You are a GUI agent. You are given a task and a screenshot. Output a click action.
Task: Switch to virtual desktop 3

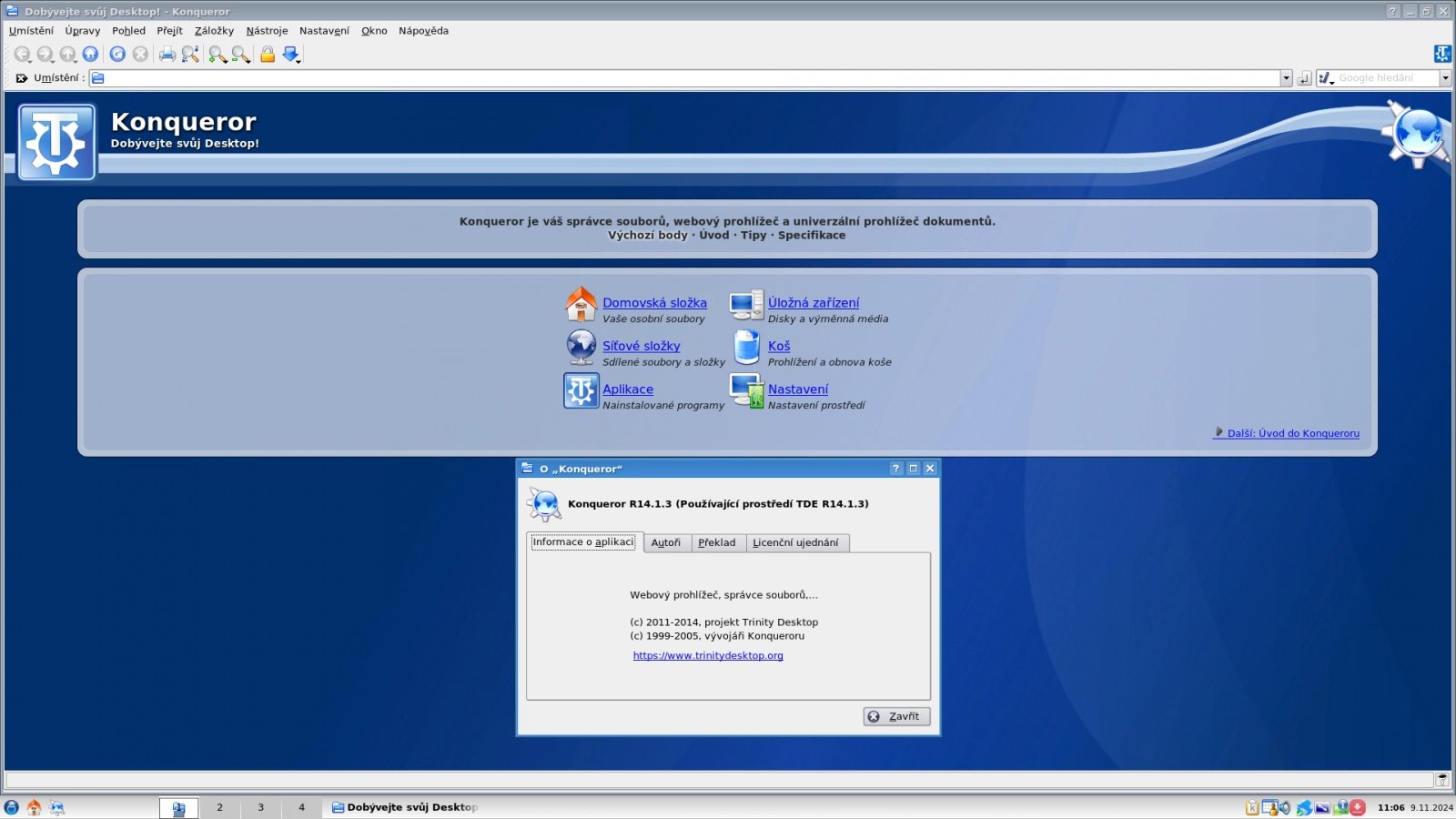coord(260,807)
